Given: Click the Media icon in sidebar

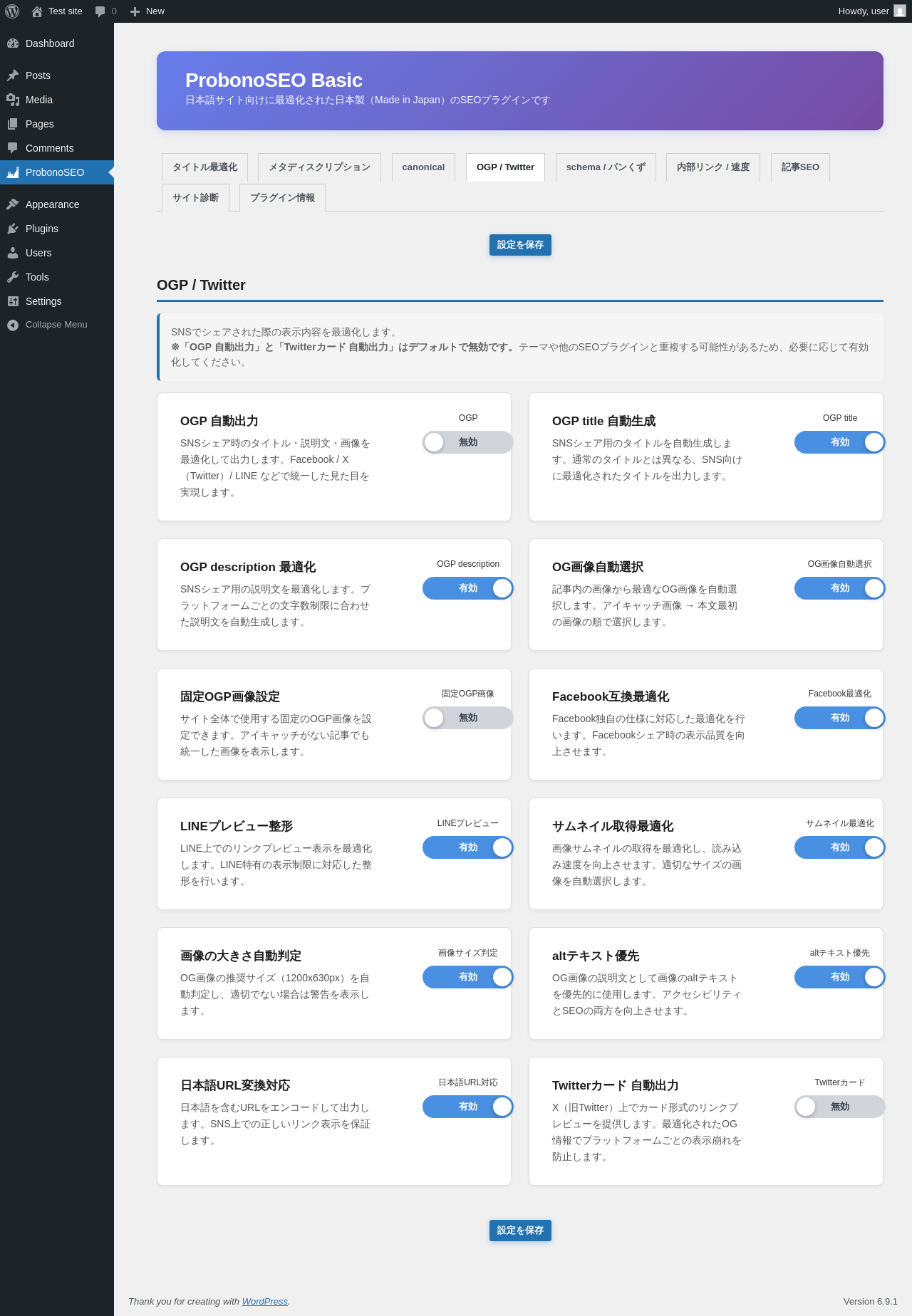Looking at the screenshot, I should [x=13, y=100].
